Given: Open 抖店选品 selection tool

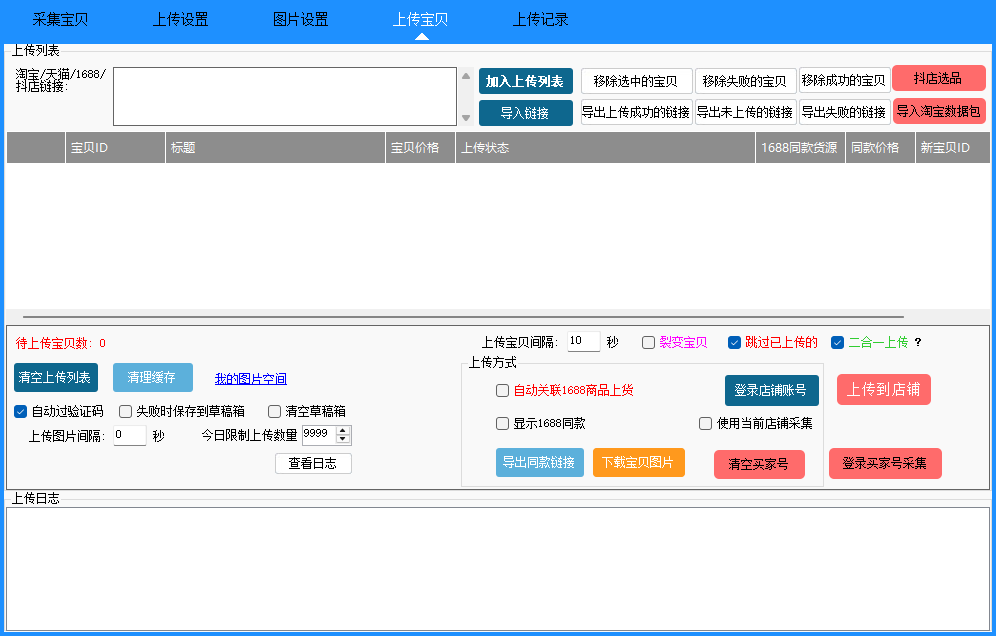Looking at the screenshot, I should [938, 77].
